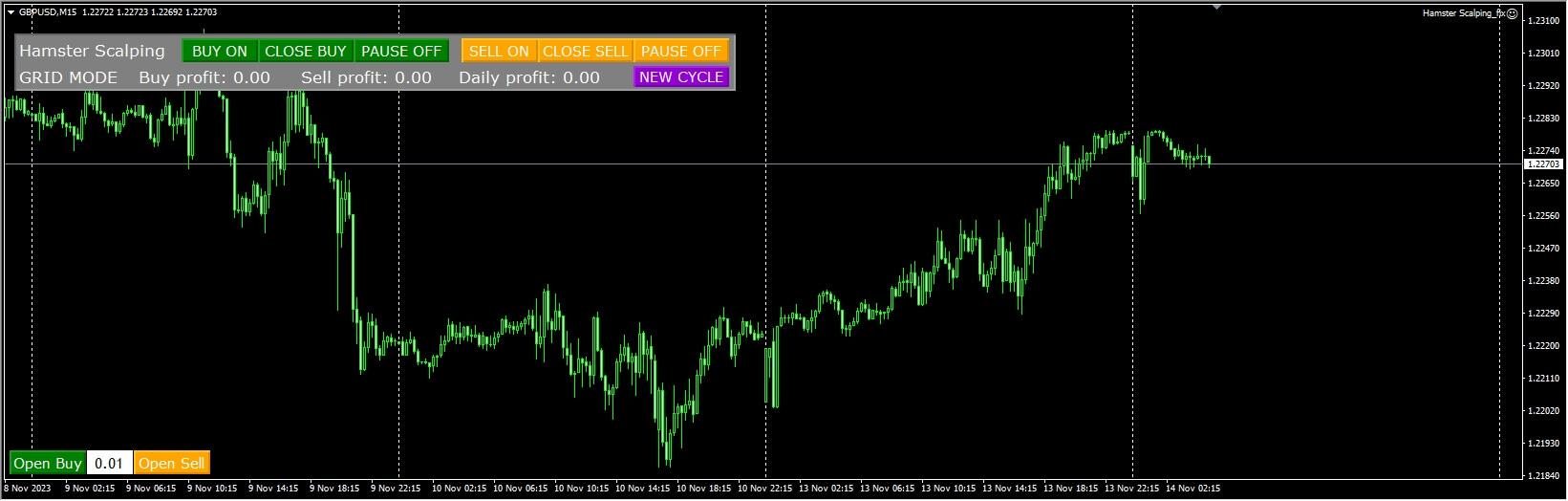The height and width of the screenshot is (501, 1568).
Task: Start a NEW CYCLE
Action: coord(681,77)
